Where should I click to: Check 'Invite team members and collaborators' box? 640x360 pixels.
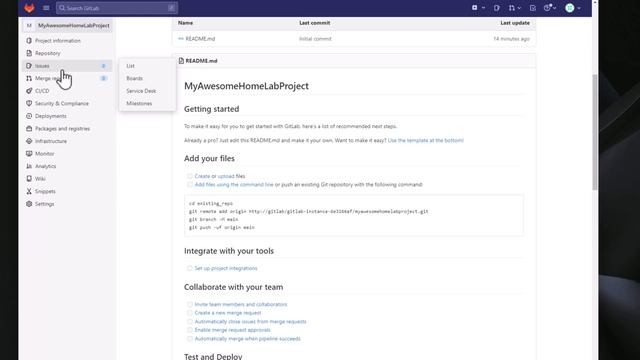click(190, 304)
